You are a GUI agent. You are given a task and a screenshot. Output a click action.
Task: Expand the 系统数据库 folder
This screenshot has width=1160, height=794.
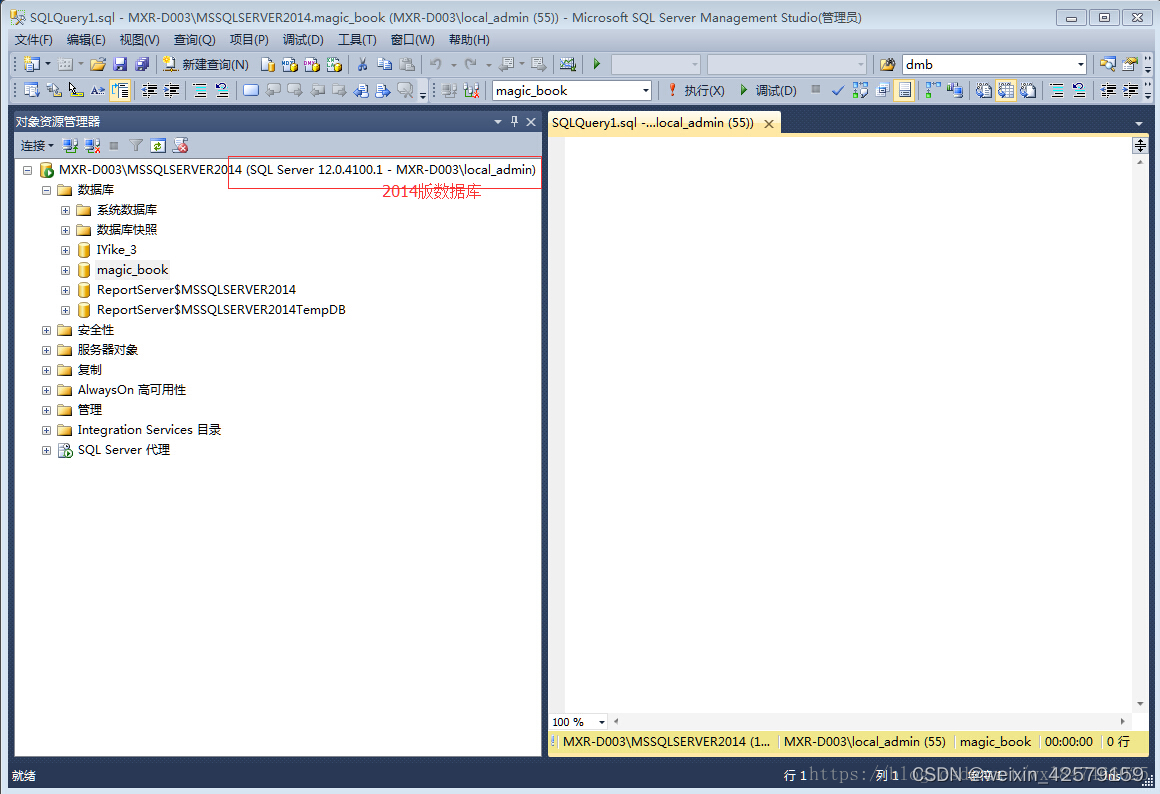(65, 210)
